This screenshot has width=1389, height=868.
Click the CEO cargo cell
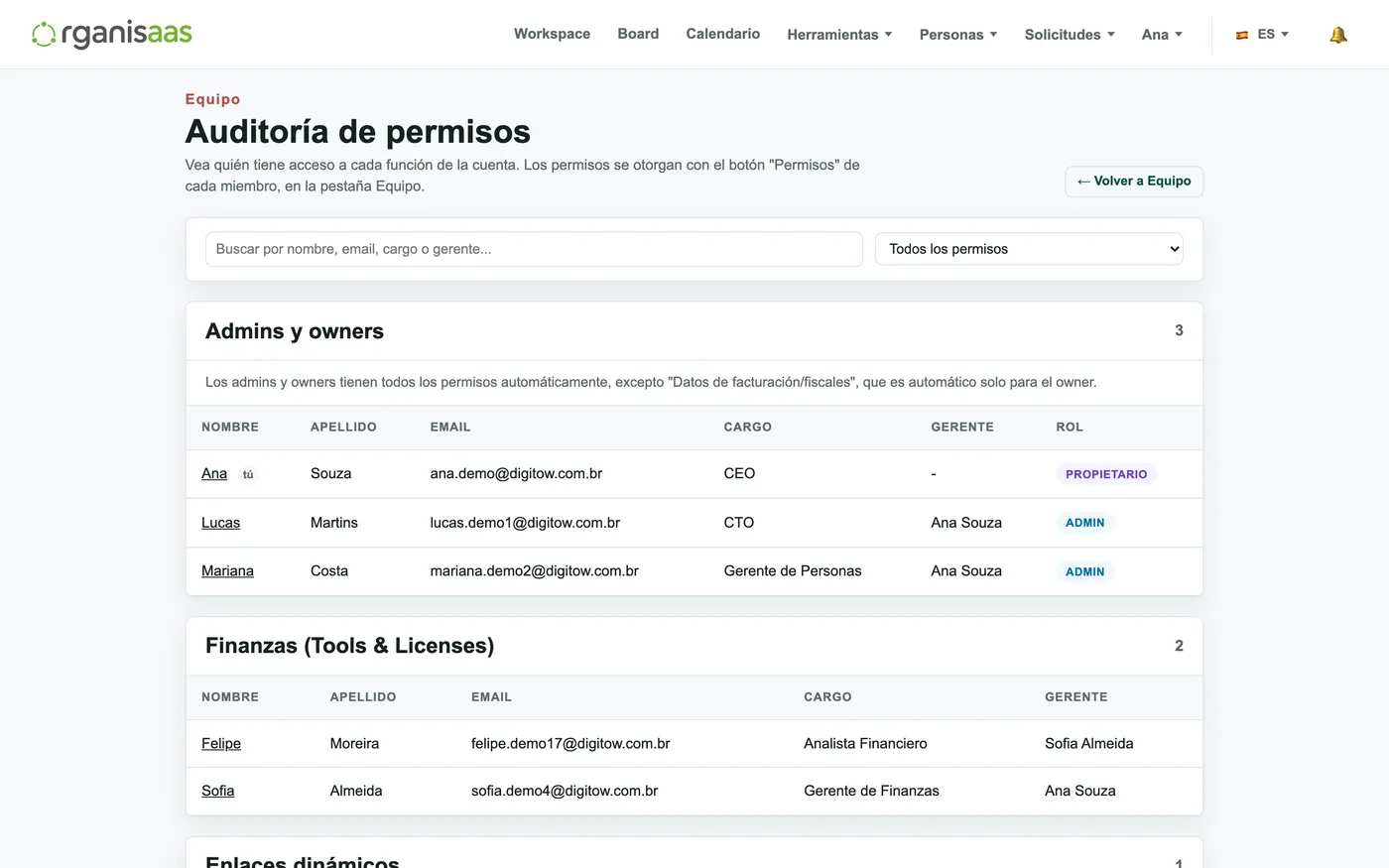[739, 474]
